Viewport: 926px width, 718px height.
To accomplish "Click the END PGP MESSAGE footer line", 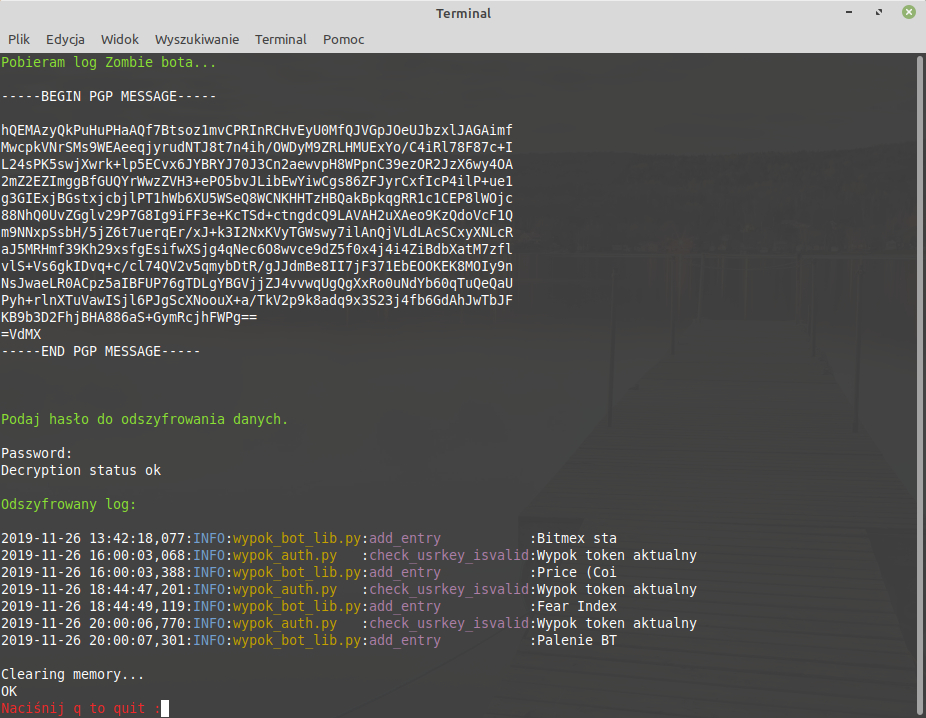I will click(x=100, y=351).
